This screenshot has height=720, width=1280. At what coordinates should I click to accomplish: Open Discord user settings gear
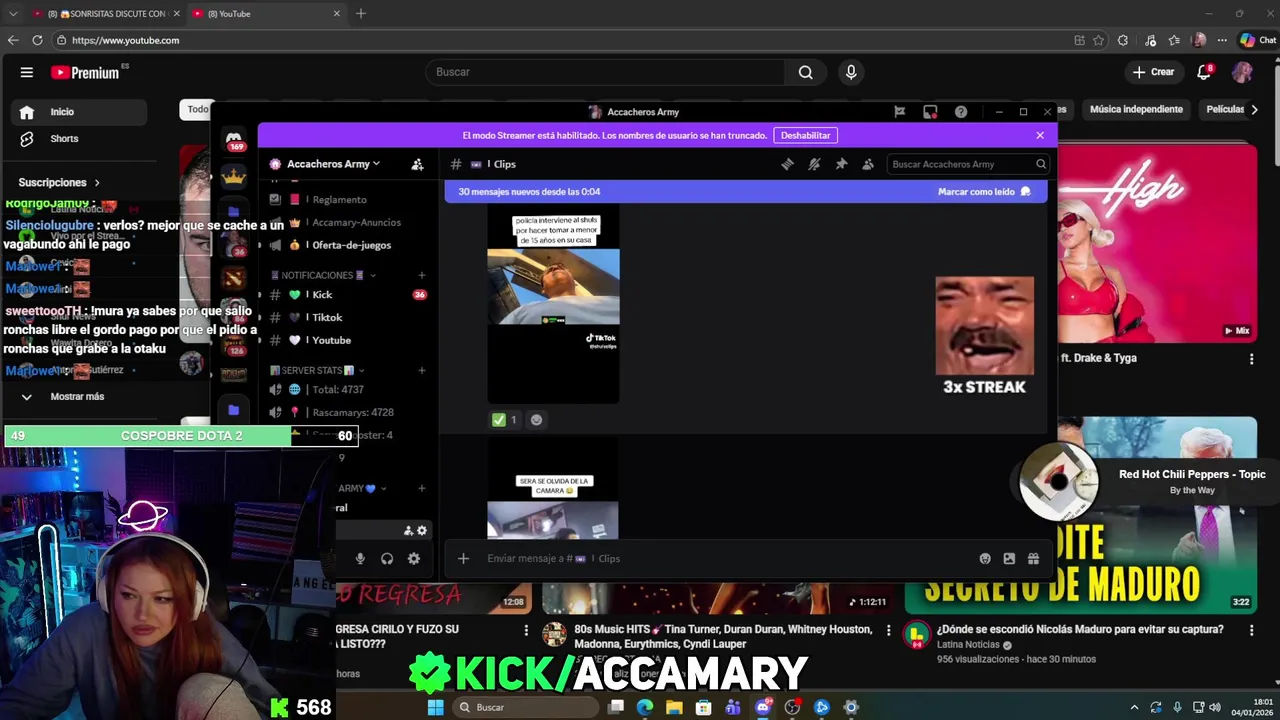click(x=414, y=558)
